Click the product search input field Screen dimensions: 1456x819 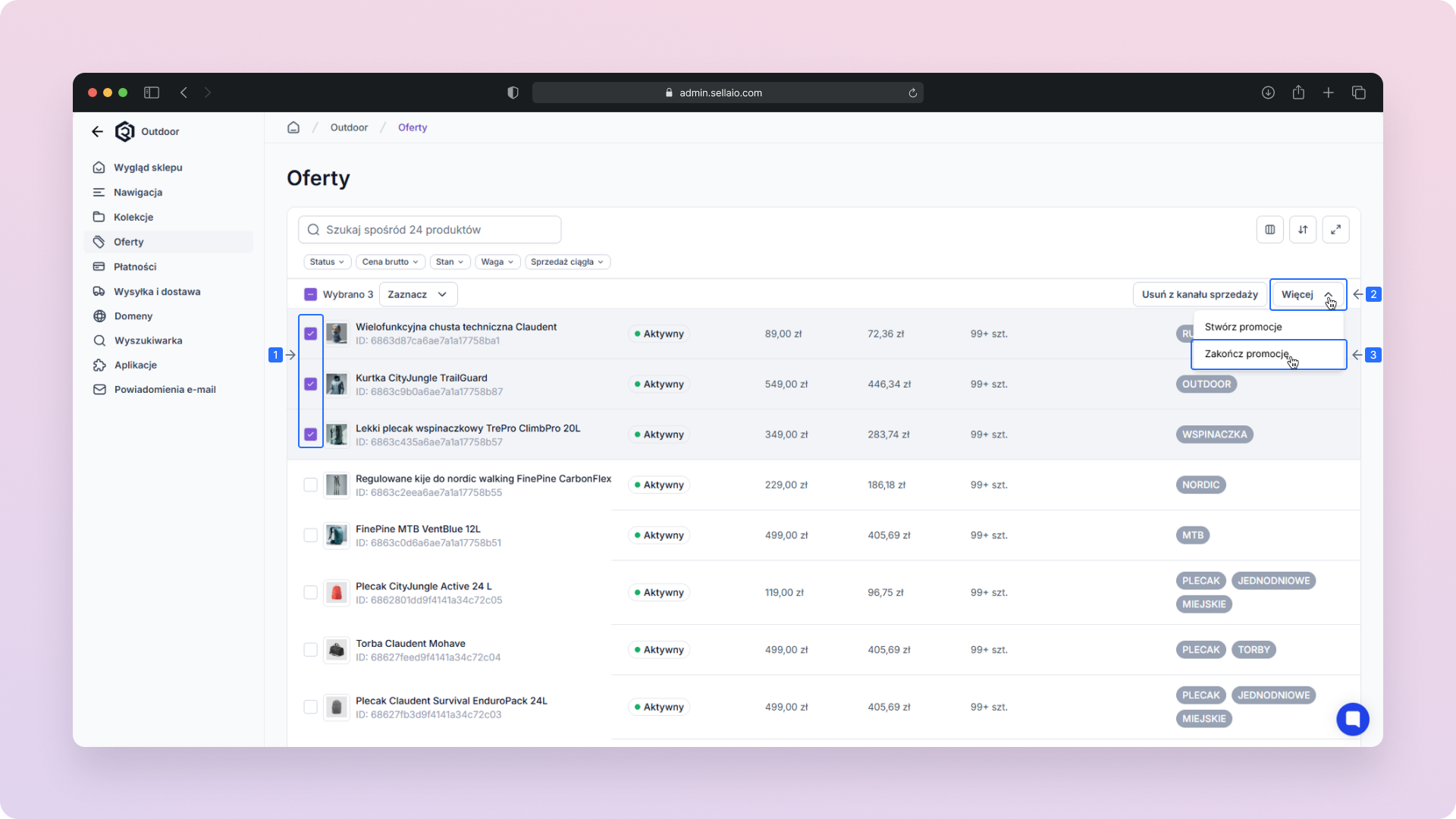coord(430,230)
